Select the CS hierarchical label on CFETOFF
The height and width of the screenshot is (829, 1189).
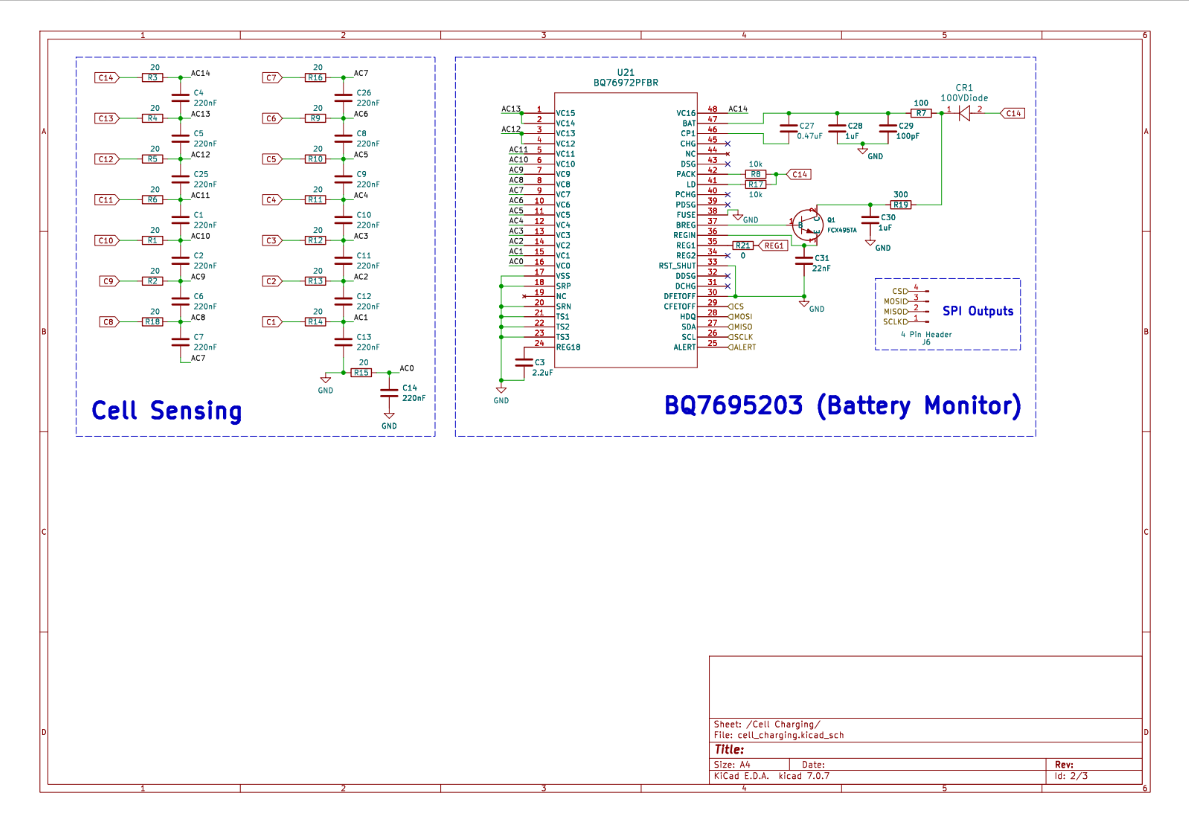pos(736,306)
